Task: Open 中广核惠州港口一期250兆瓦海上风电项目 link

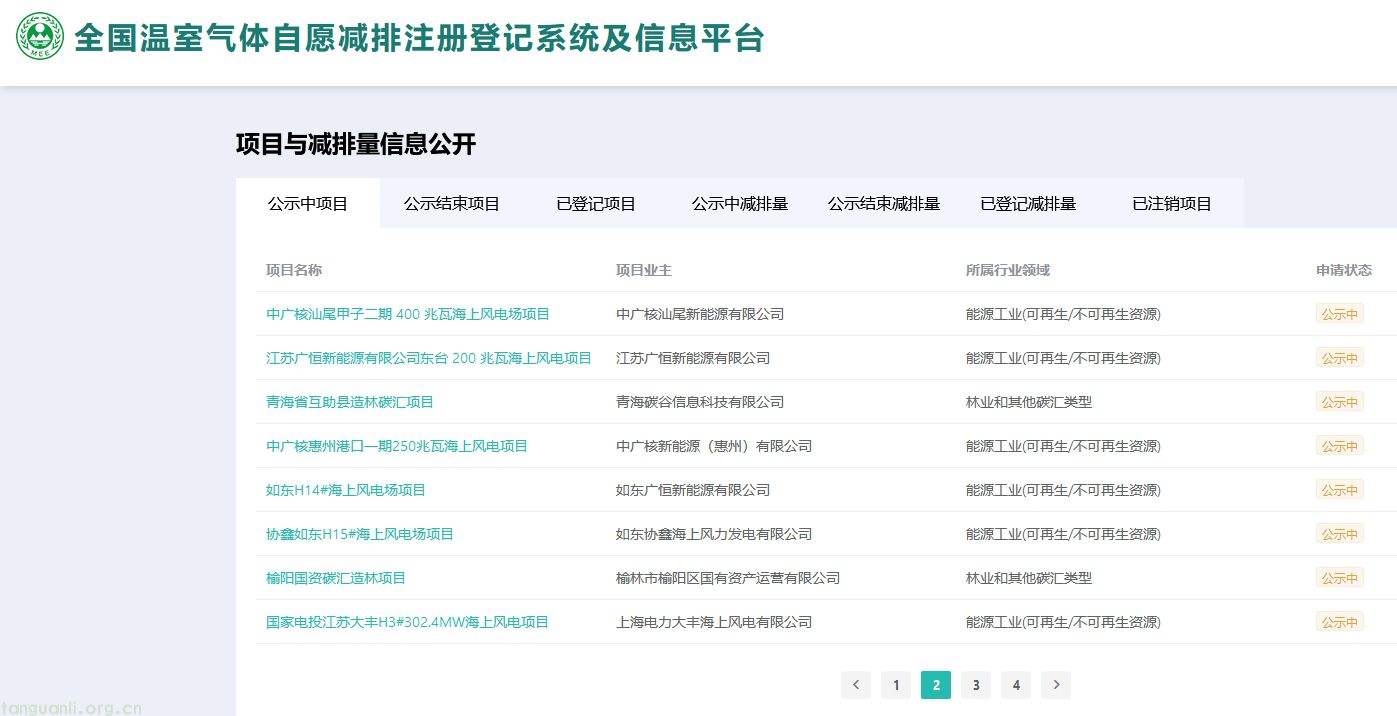Action: coord(397,446)
